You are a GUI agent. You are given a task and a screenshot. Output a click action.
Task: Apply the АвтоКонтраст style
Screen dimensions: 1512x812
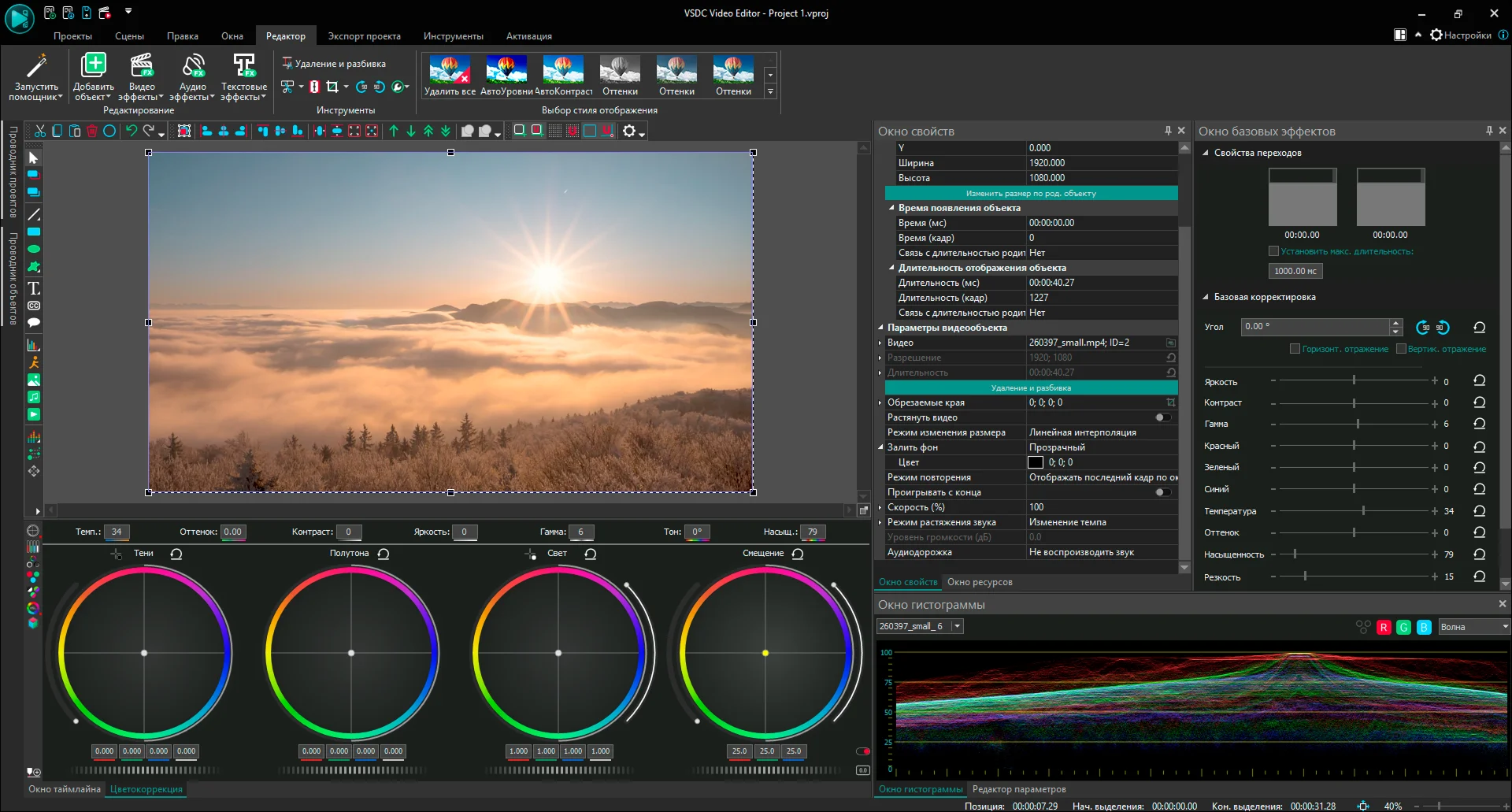click(x=563, y=76)
